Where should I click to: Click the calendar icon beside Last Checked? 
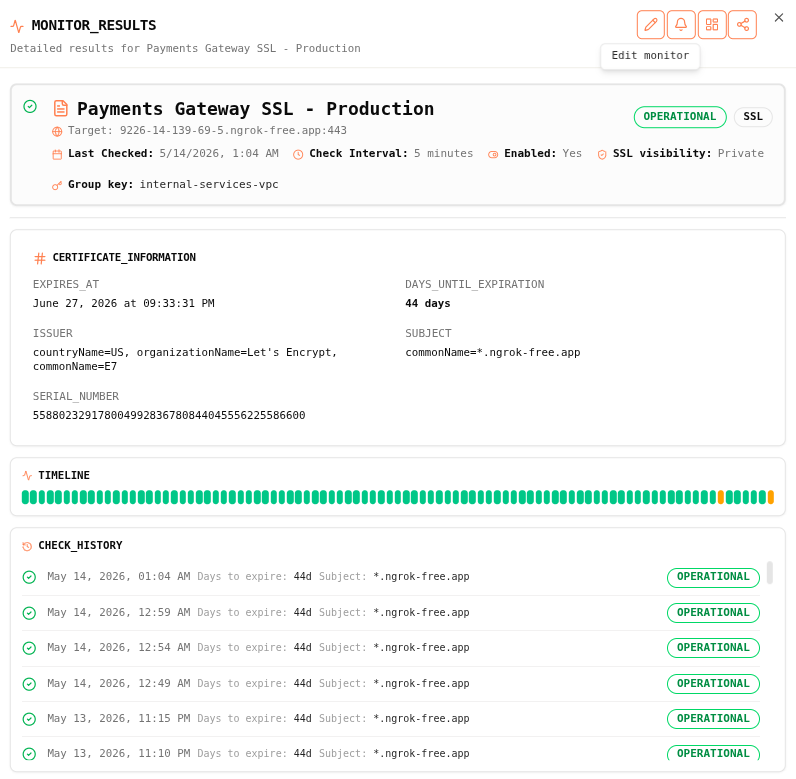click(x=57, y=154)
